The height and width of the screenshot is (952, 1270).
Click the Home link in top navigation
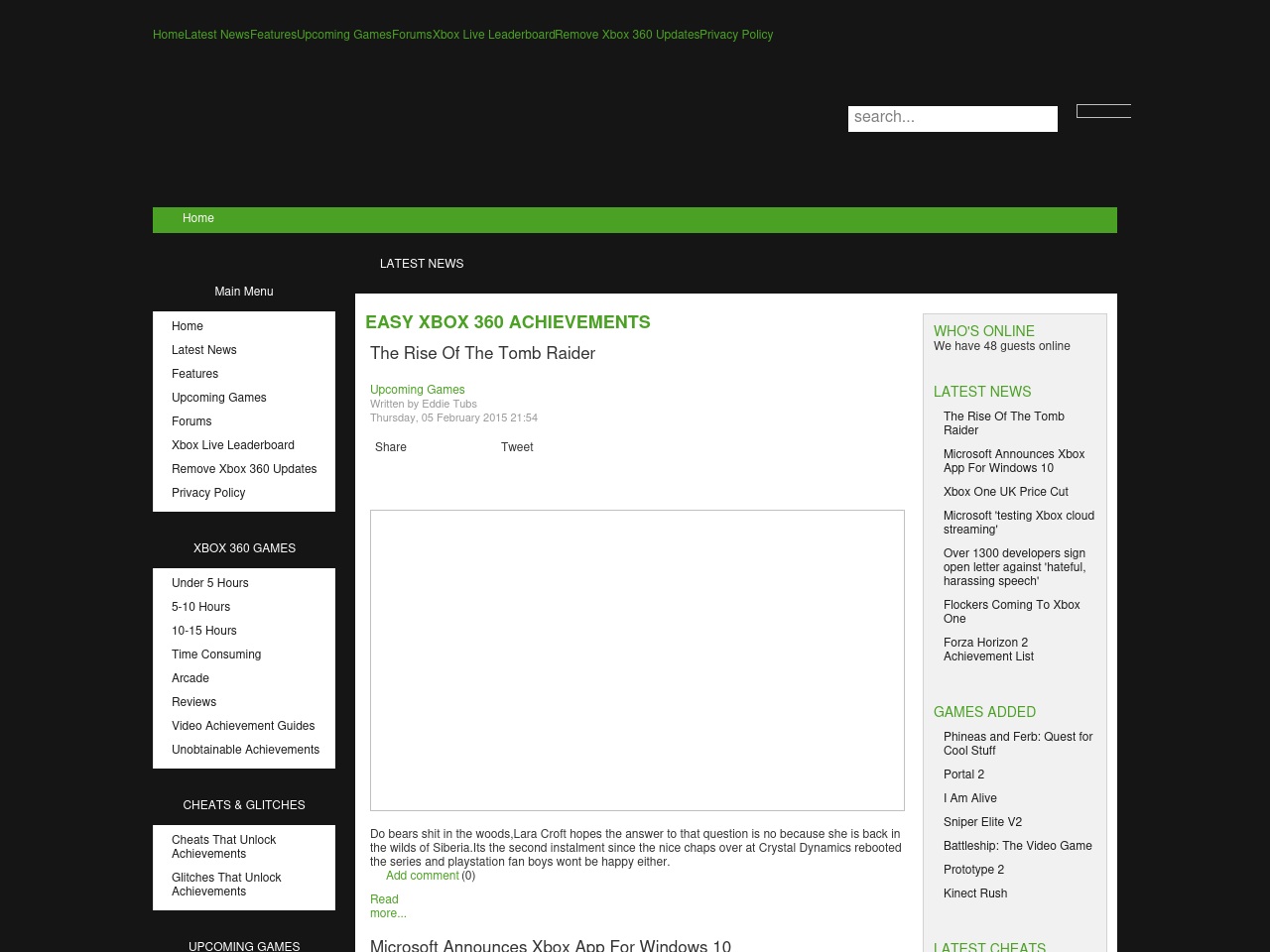click(169, 35)
